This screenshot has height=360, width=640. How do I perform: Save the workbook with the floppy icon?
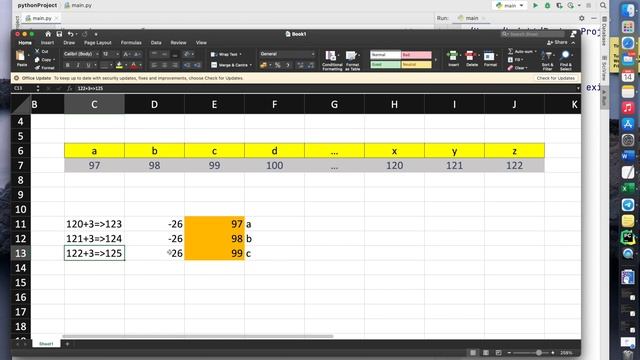(x=59, y=34)
